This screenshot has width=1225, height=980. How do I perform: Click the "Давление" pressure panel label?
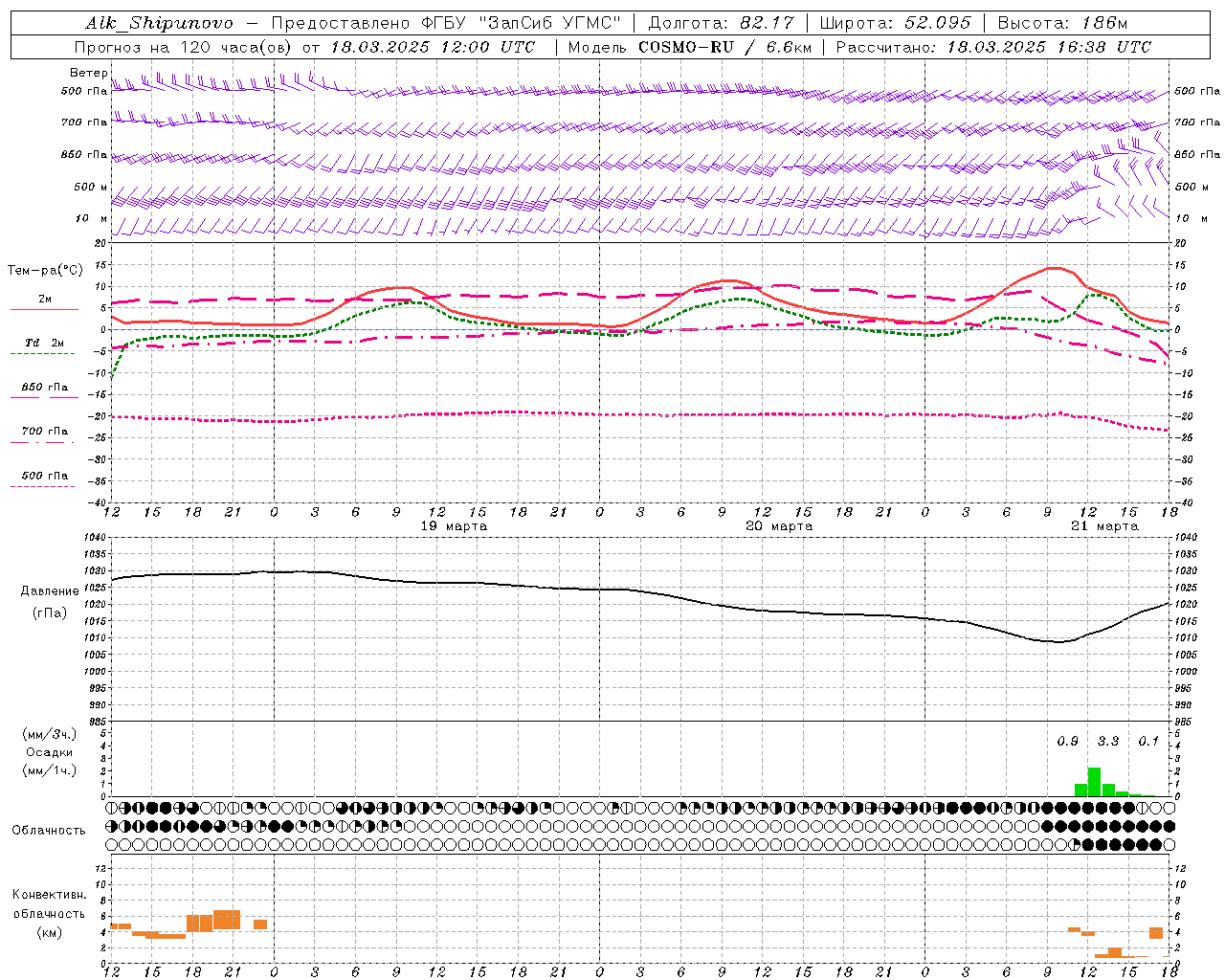click(x=50, y=591)
